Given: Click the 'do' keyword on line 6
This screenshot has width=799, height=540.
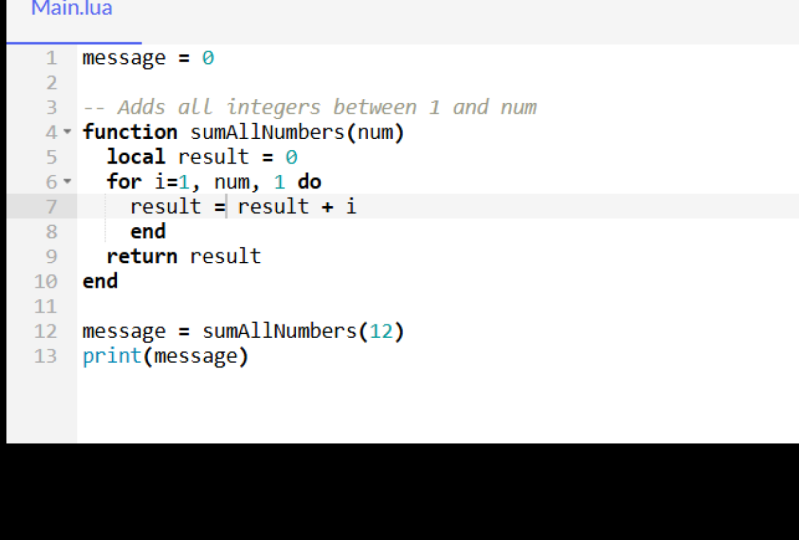Looking at the screenshot, I should pyautogui.click(x=309, y=182).
